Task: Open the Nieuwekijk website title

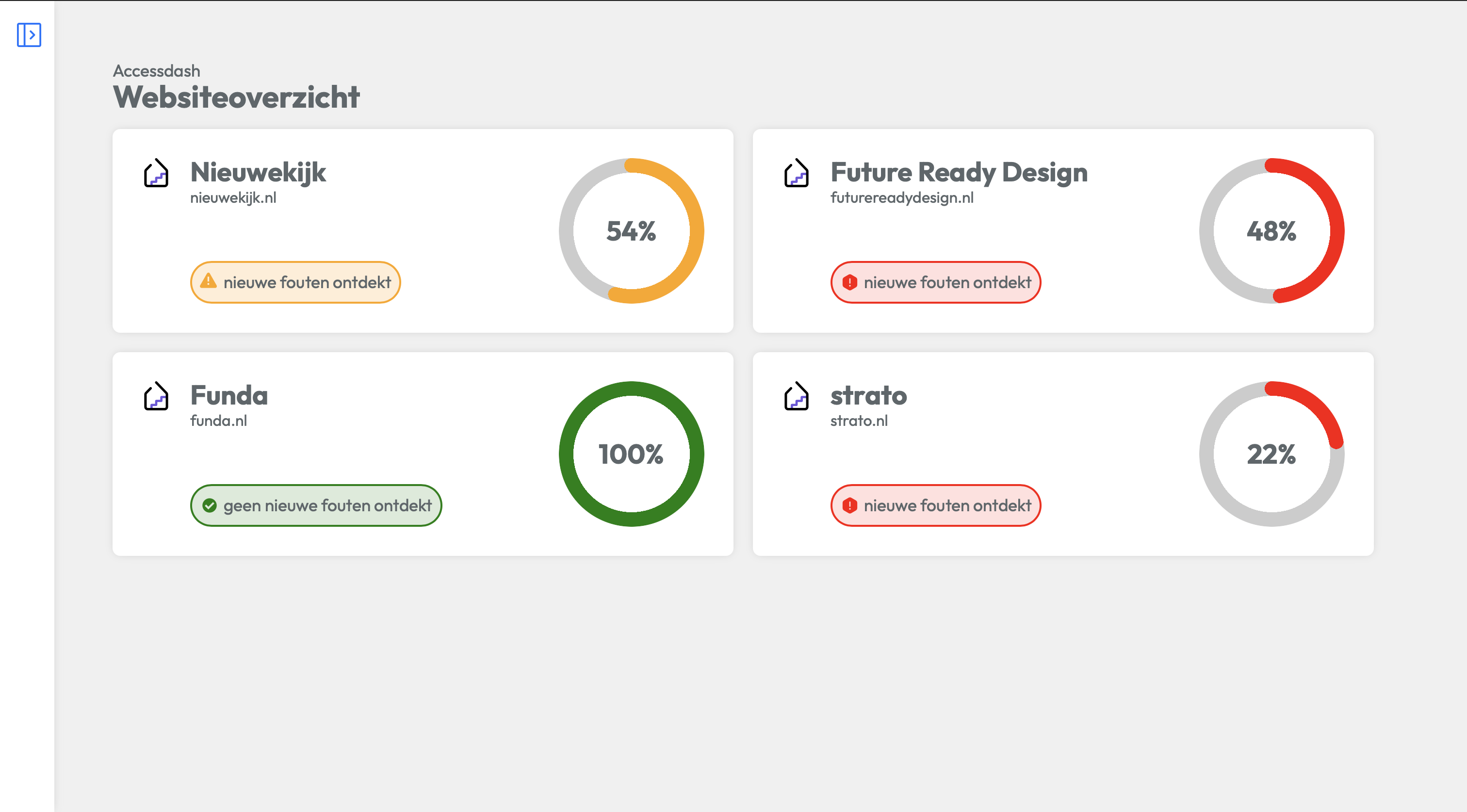Action: click(x=258, y=173)
